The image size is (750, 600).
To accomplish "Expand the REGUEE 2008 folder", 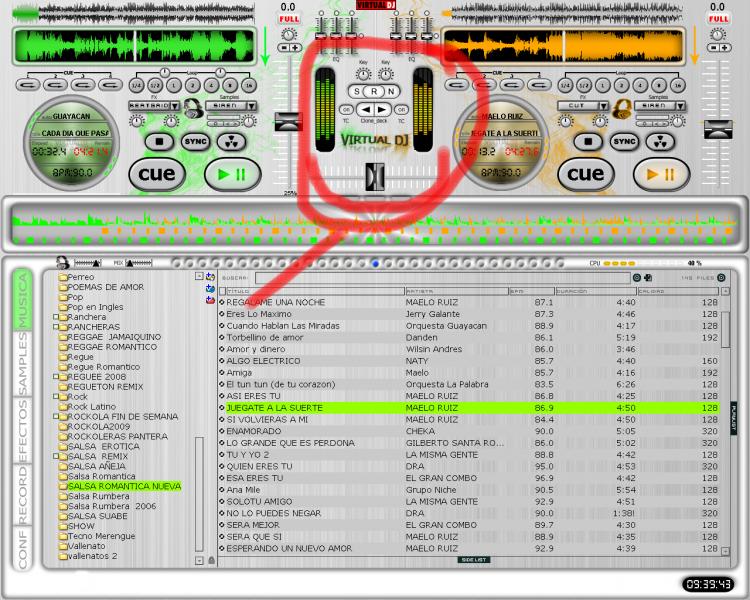I will click(x=56, y=377).
